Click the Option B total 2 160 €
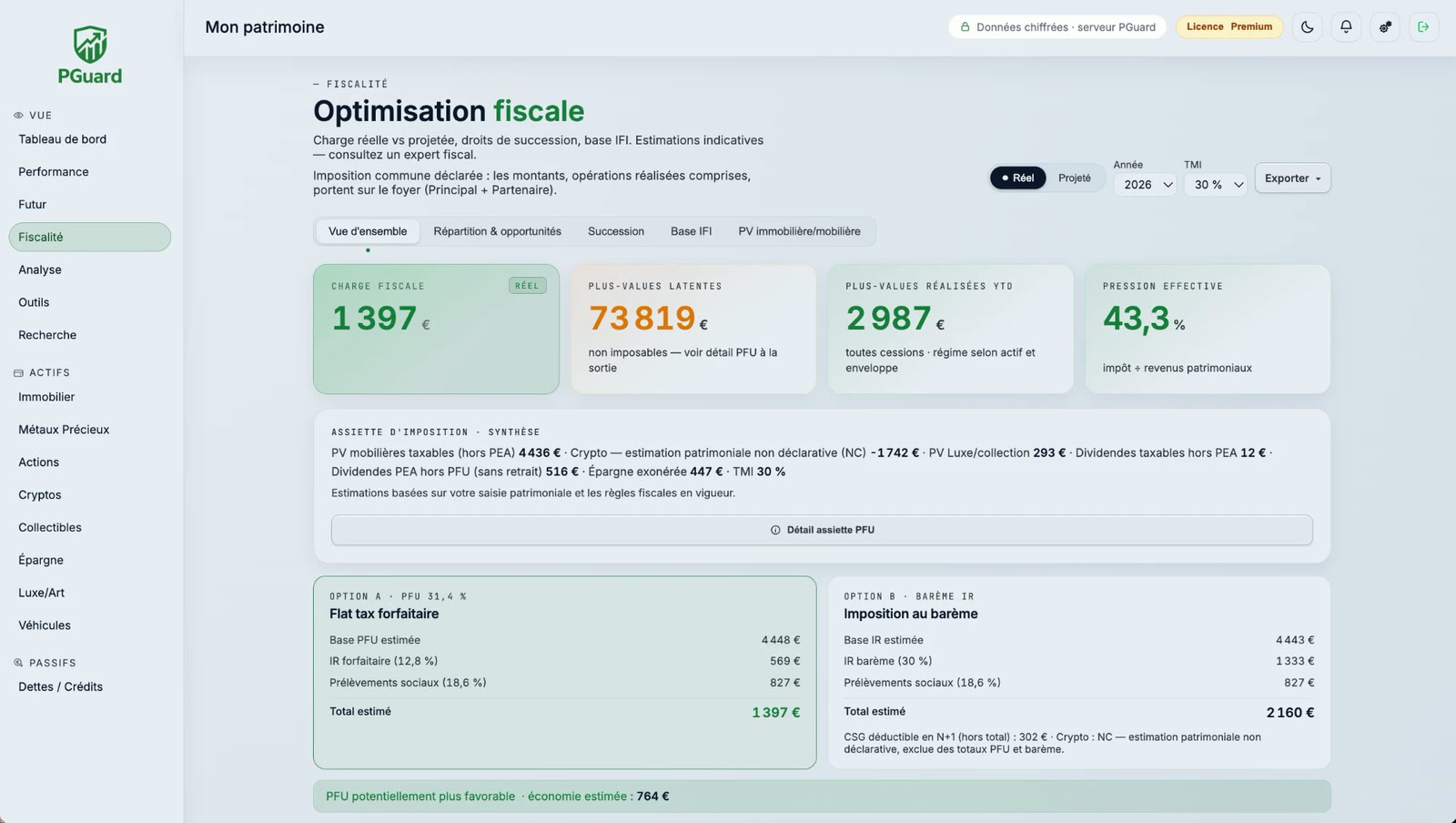1456x823 pixels. coord(1289,713)
